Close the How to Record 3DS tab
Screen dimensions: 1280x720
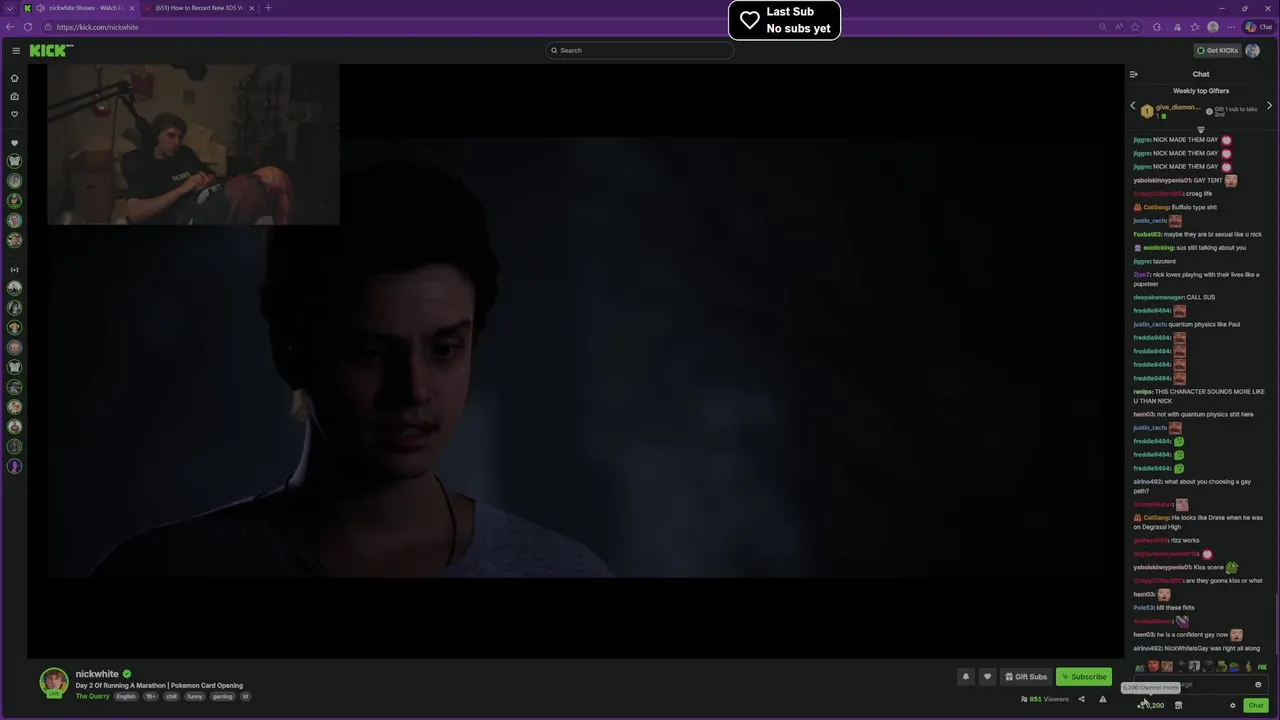[x=251, y=8]
